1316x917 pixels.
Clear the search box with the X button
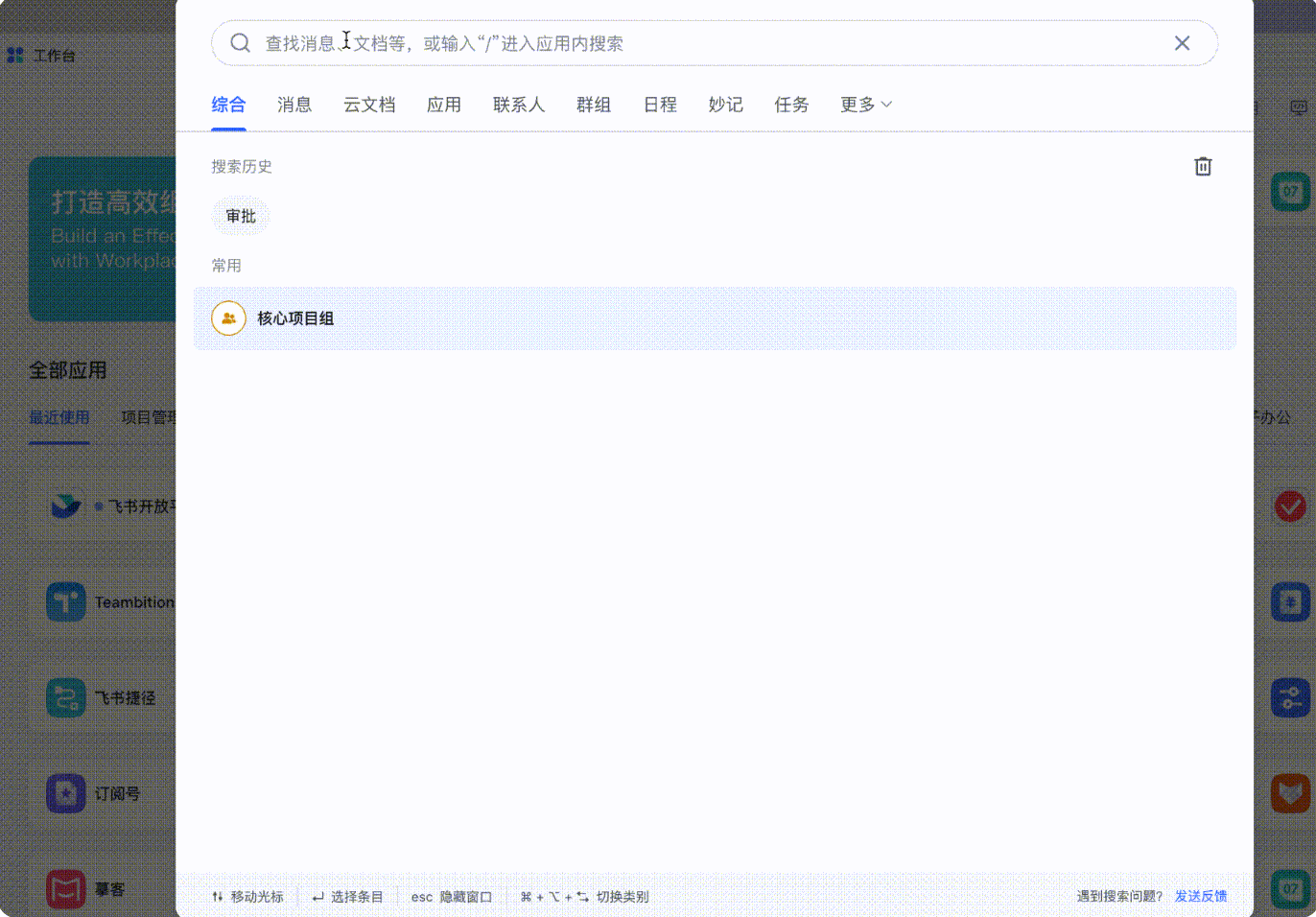coord(1182,42)
